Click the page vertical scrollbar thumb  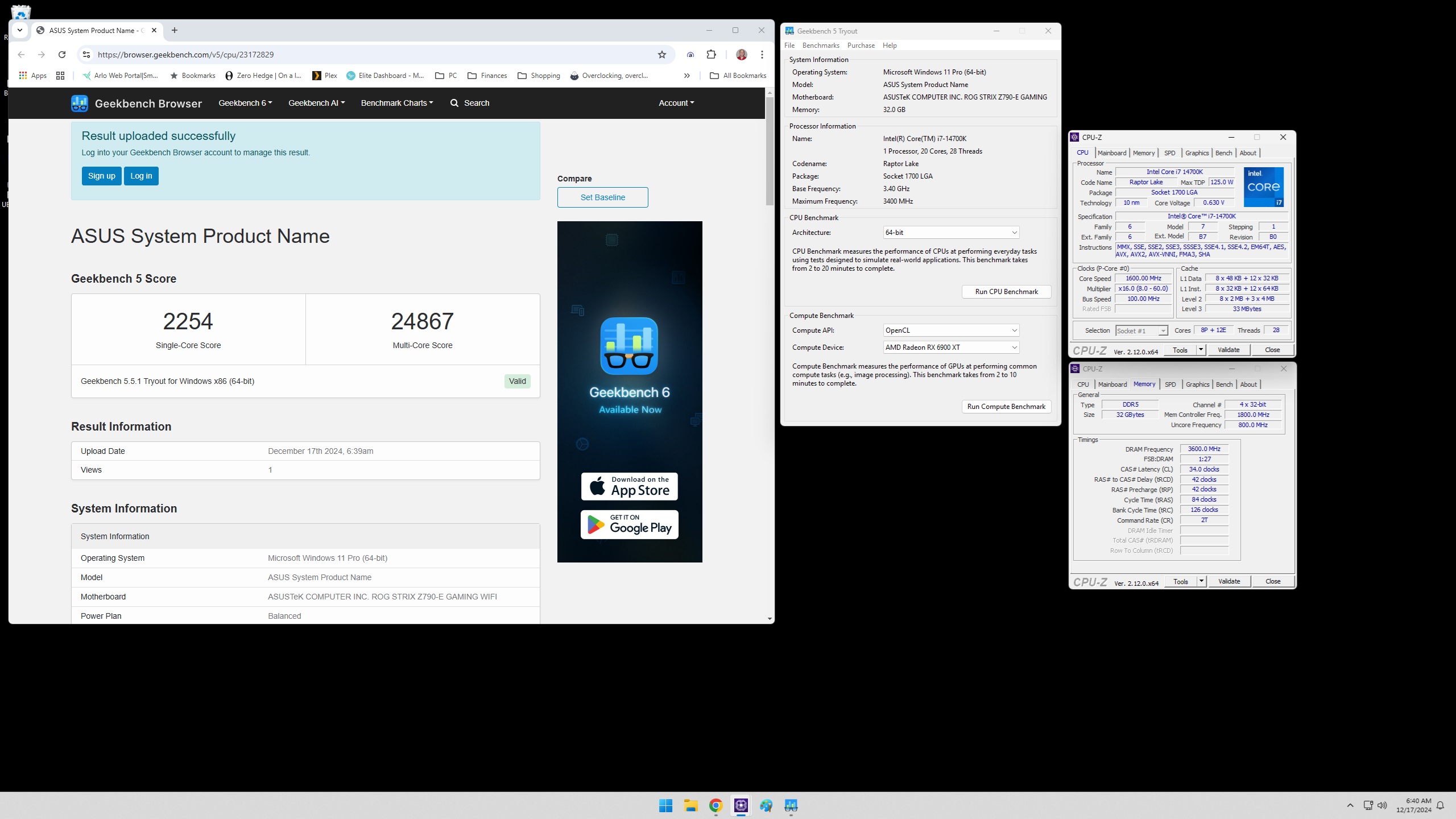tap(770, 151)
